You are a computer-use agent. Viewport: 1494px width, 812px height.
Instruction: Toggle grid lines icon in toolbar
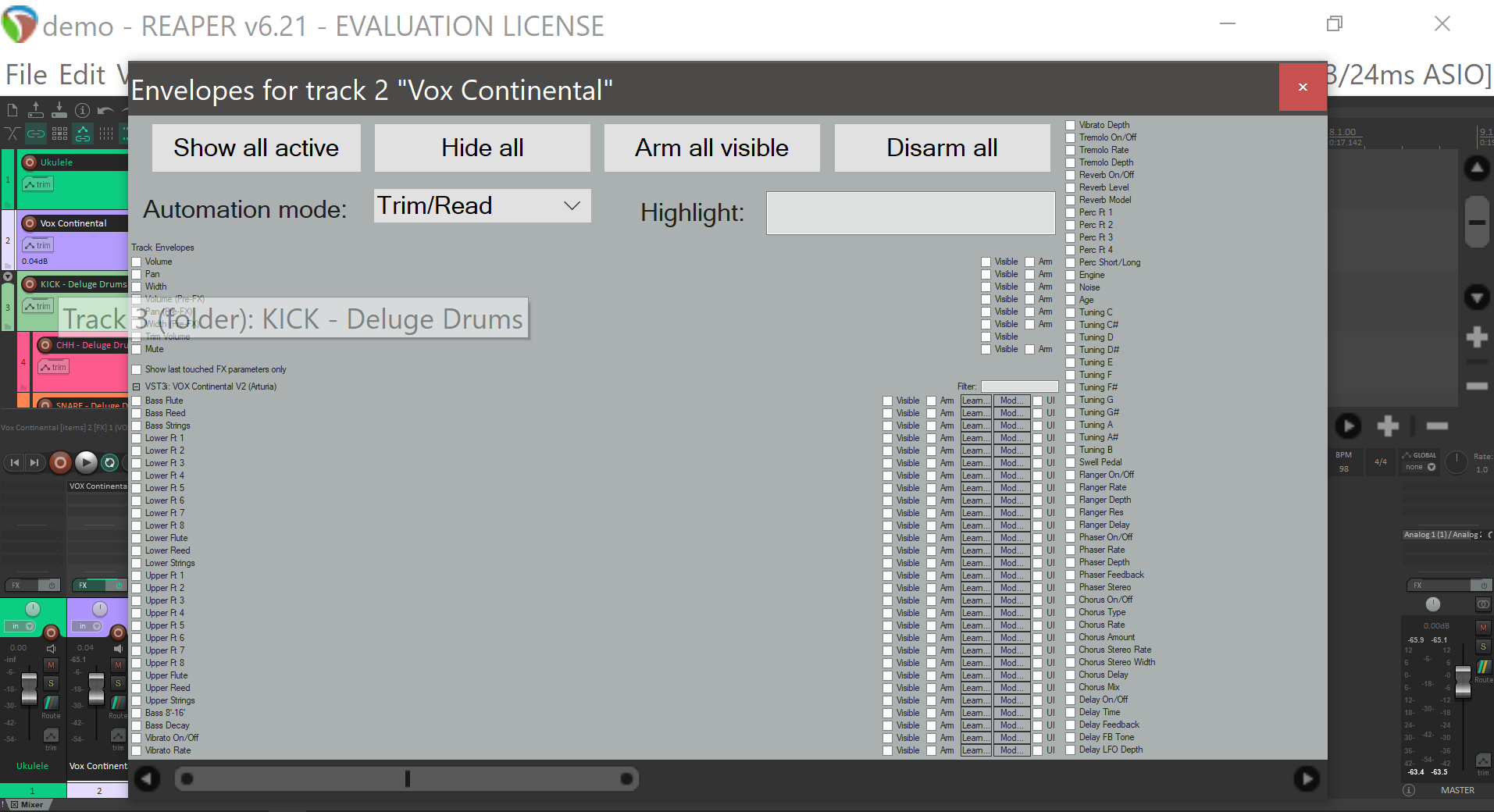[105, 134]
